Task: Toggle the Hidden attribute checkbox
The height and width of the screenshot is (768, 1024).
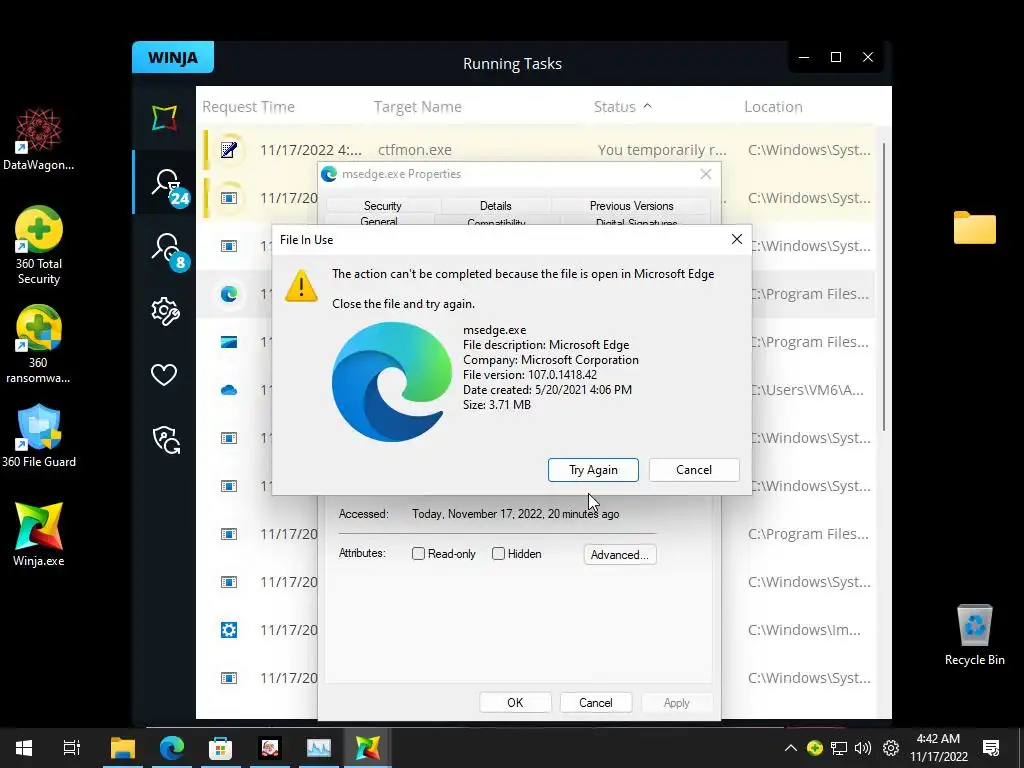Action: 498,554
